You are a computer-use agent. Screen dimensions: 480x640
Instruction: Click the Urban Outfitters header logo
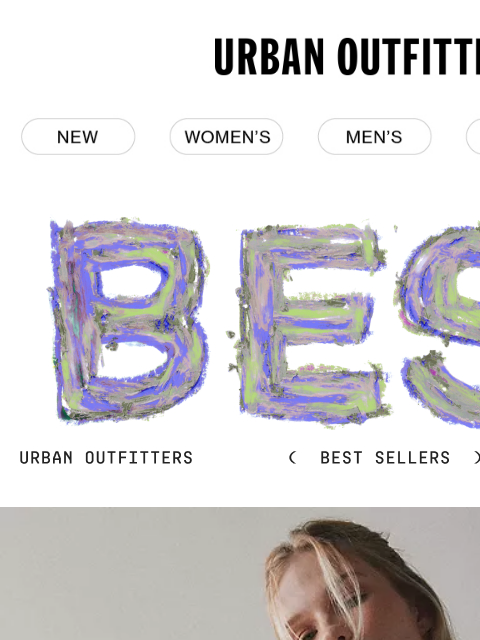pos(347,57)
